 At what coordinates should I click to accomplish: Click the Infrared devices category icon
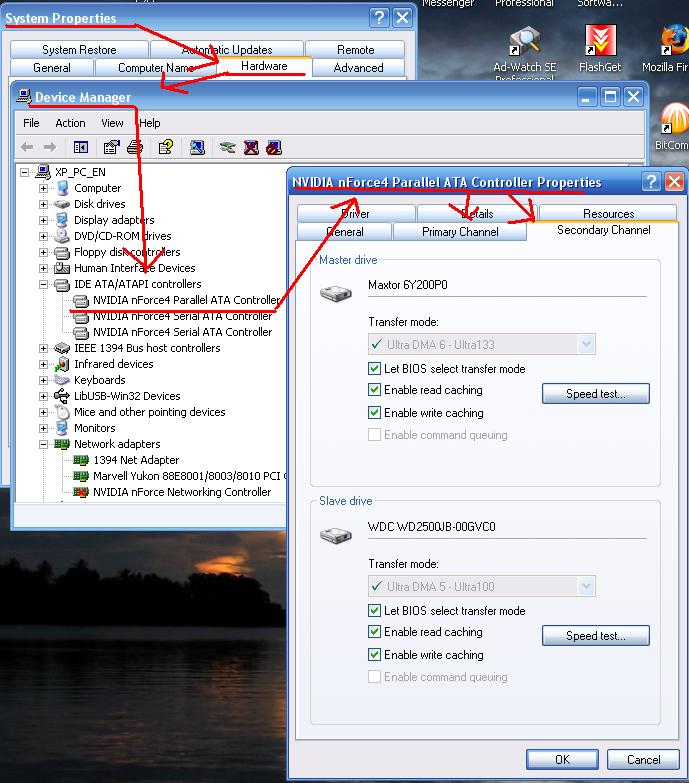pos(62,364)
